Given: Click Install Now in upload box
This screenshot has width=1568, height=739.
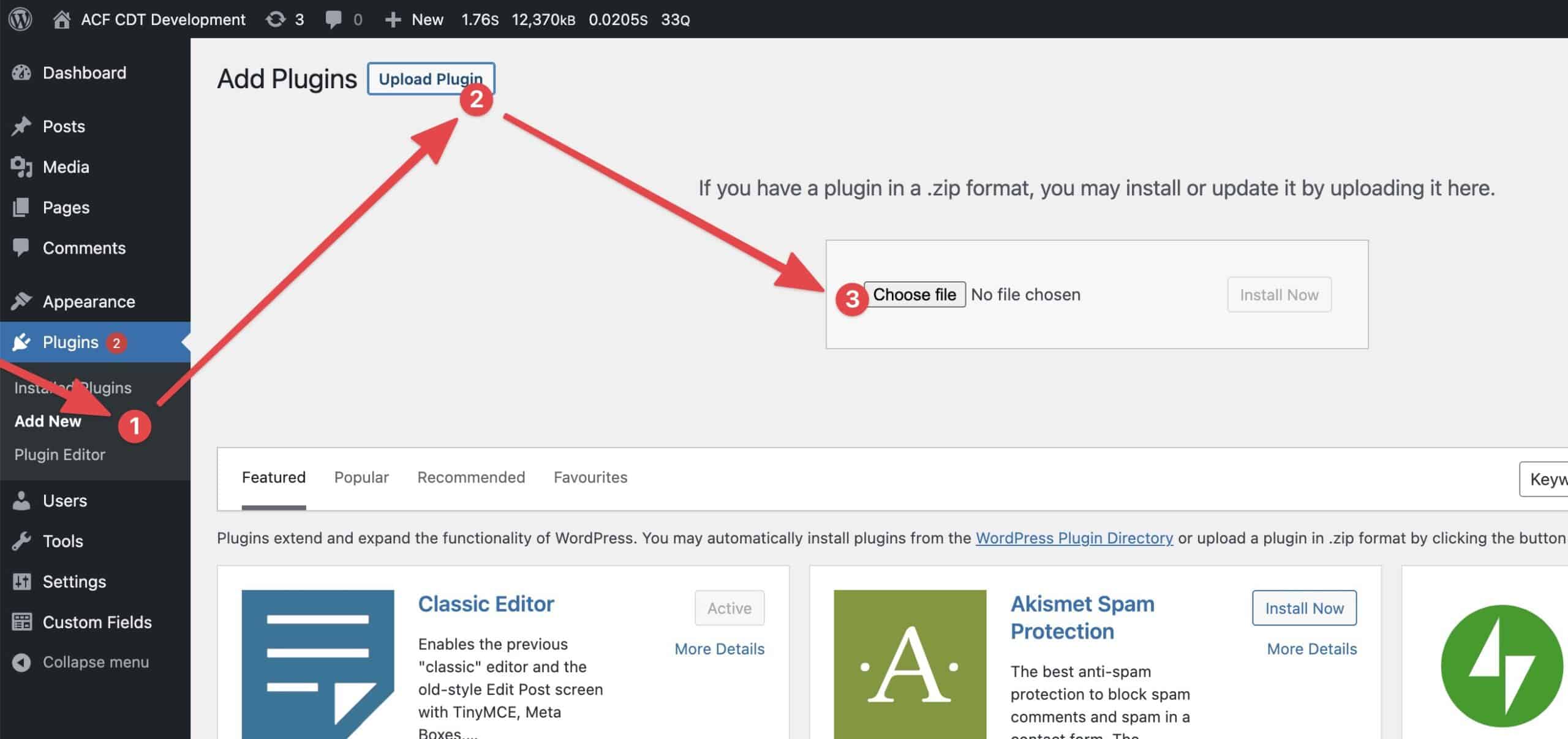Looking at the screenshot, I should click(1279, 295).
